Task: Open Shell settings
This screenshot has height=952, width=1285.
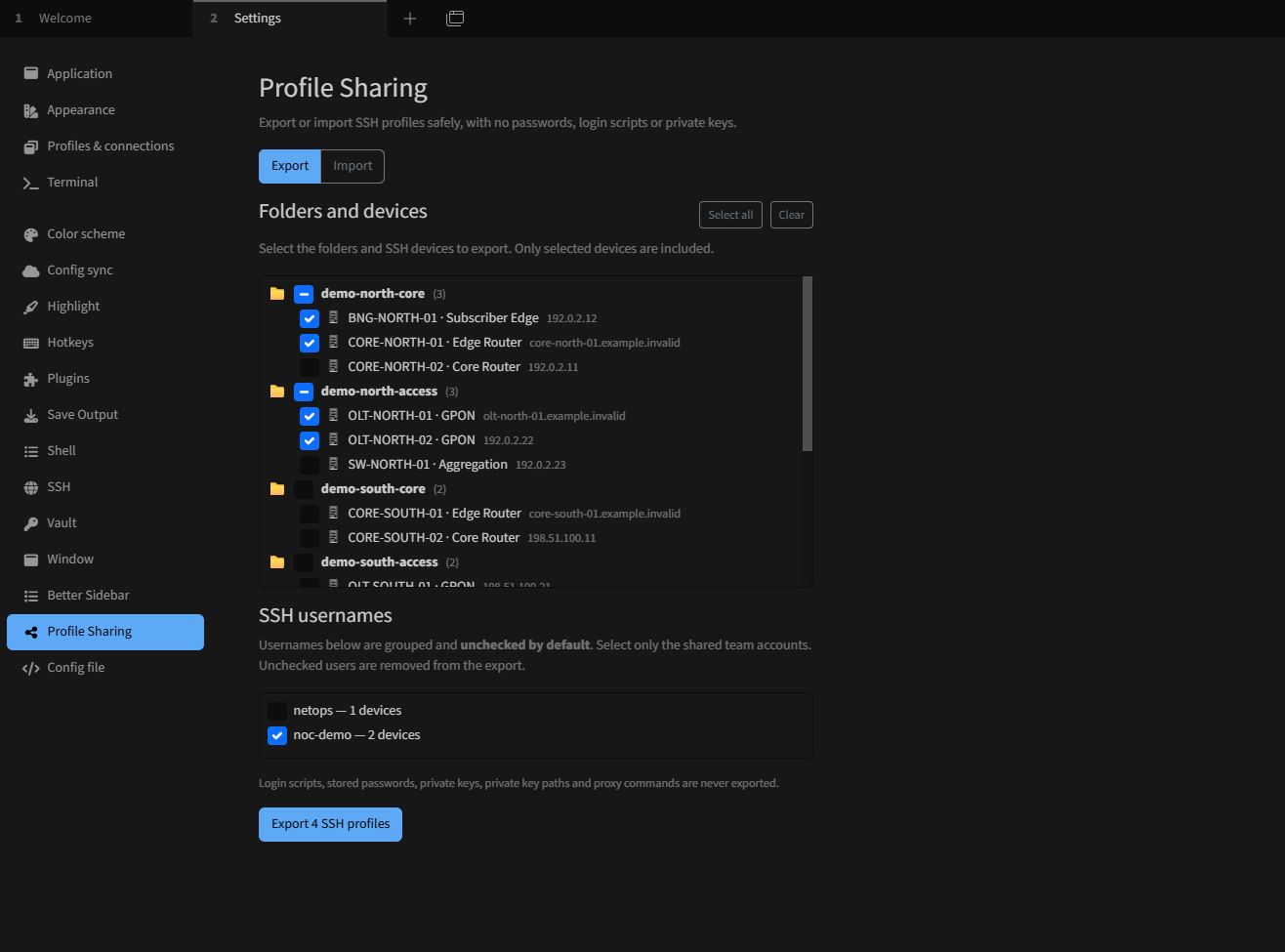Action: (x=105, y=450)
